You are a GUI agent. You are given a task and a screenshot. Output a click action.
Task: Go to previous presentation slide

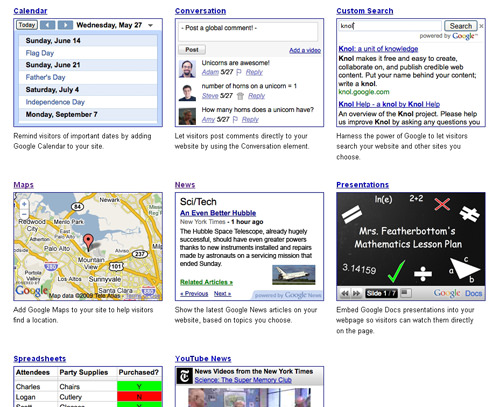coord(345,294)
